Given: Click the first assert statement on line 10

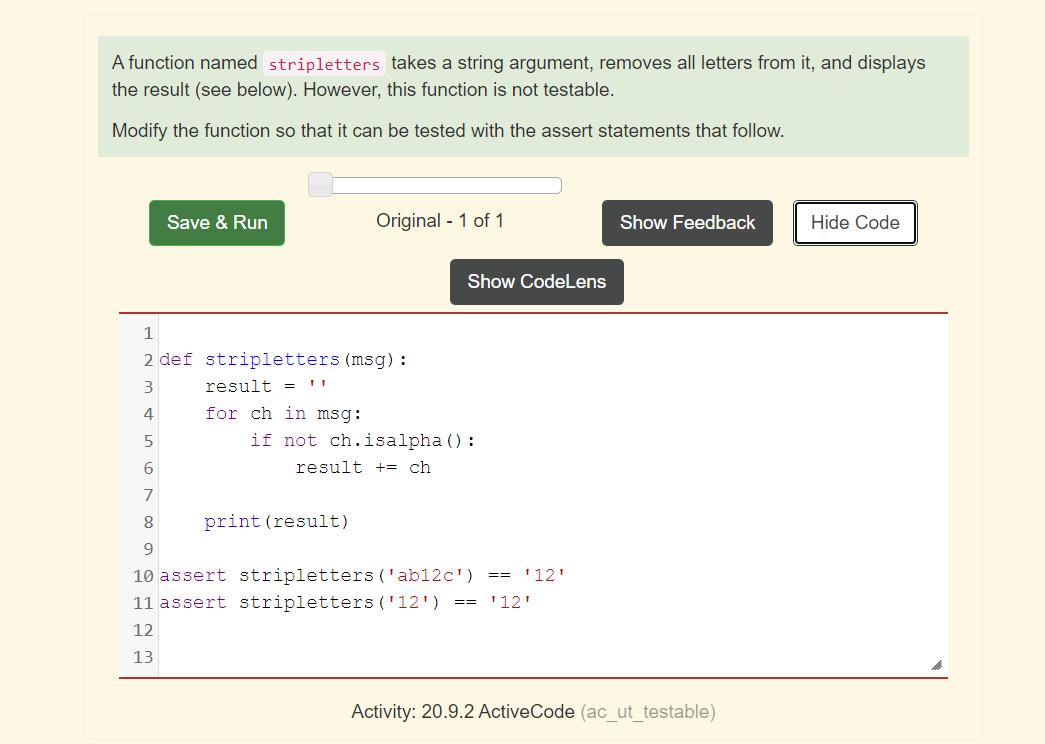Looking at the screenshot, I should click(364, 575).
